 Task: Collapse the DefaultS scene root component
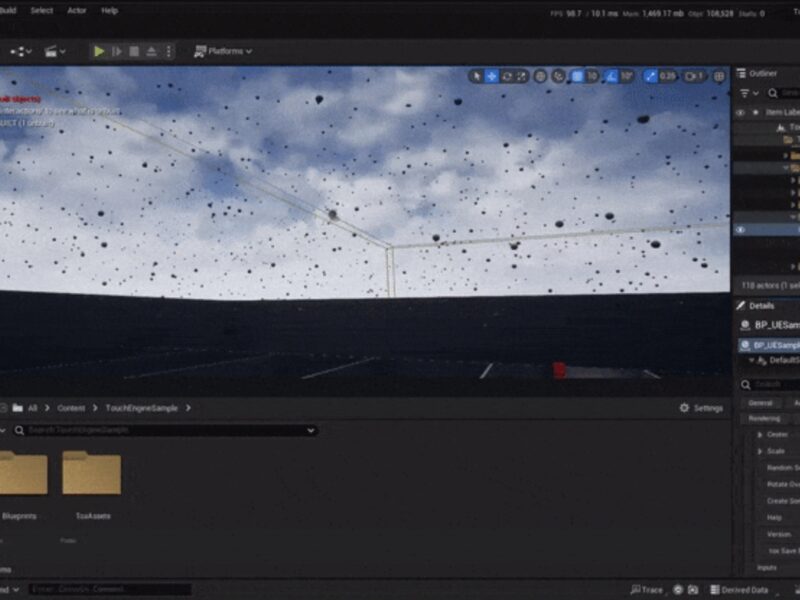[x=751, y=360]
